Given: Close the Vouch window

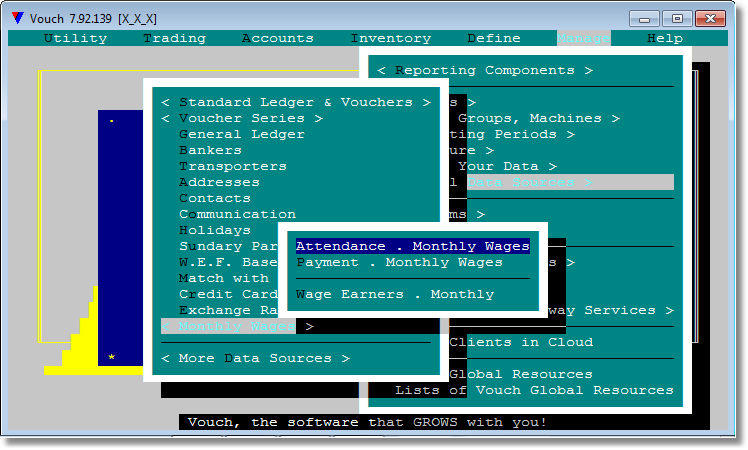Looking at the screenshot, I should (710, 19).
